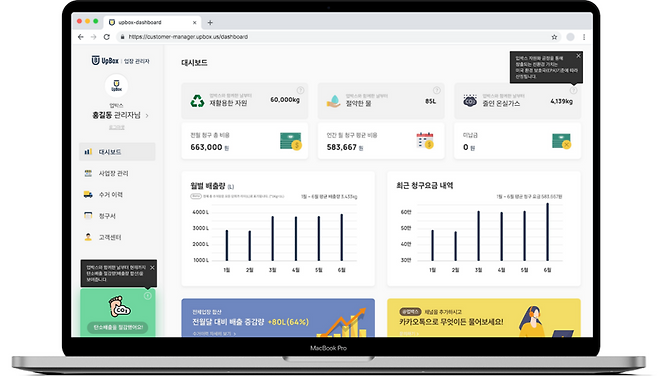Image resolution: width=658 pixels, height=376 pixels.
Task: Click the 1월 bar in 월별 배출량 chart
Action: [227, 245]
